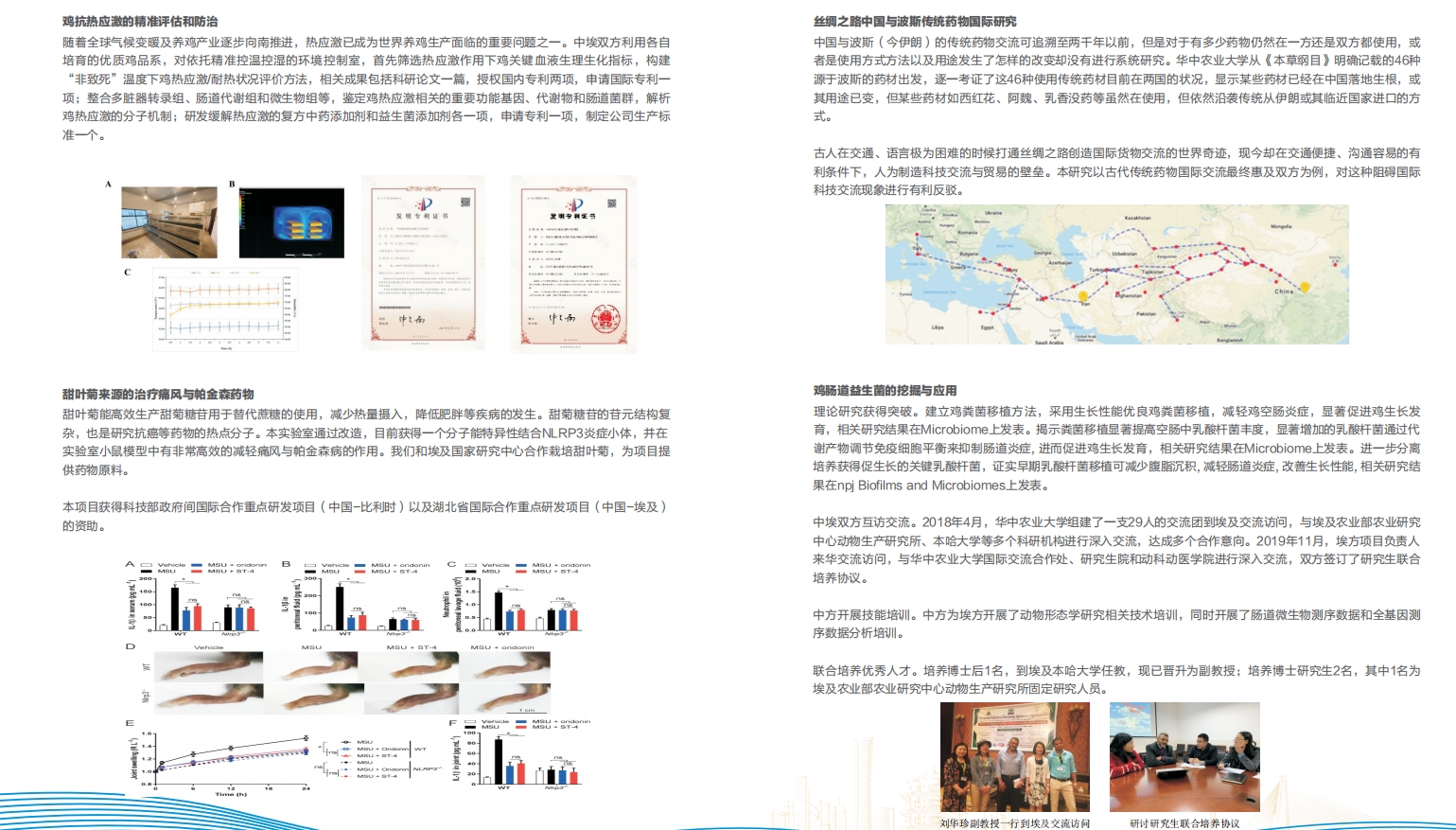Screen dimensions: 1456x830
Task: Click the paragraph starting 联合培养优秀人才
Action: 1116,680
